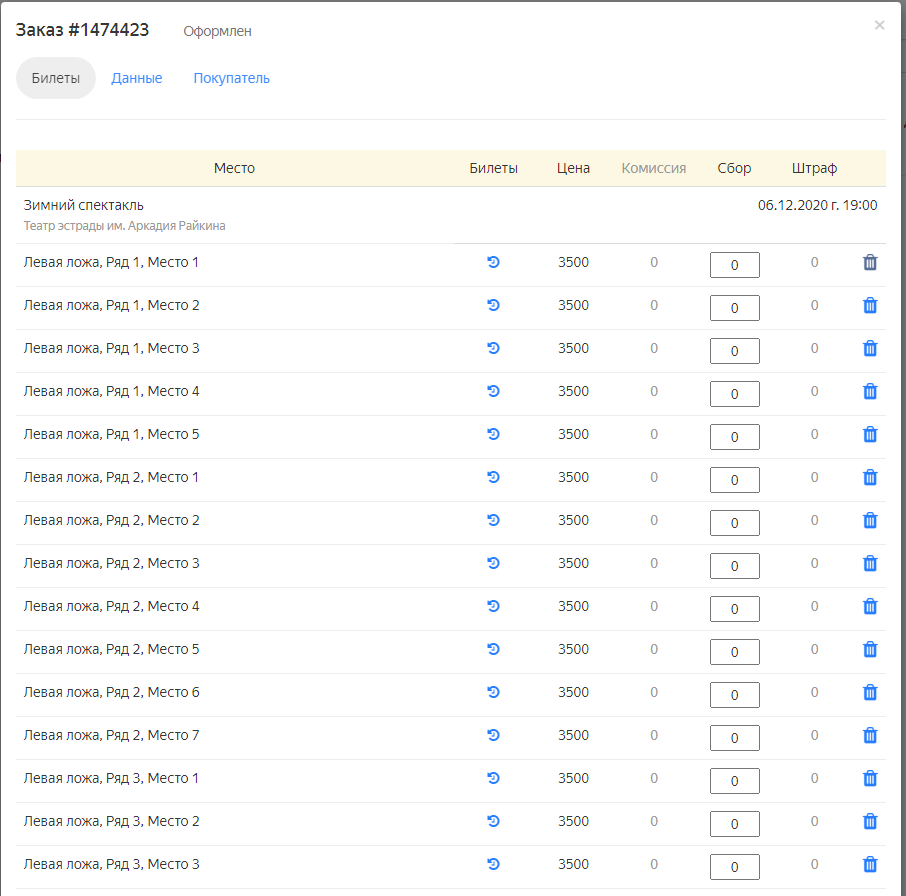906x896 pixels.
Task: Remove ticket Ряд 2 Место 5 via trash icon
Action: [x=870, y=649]
